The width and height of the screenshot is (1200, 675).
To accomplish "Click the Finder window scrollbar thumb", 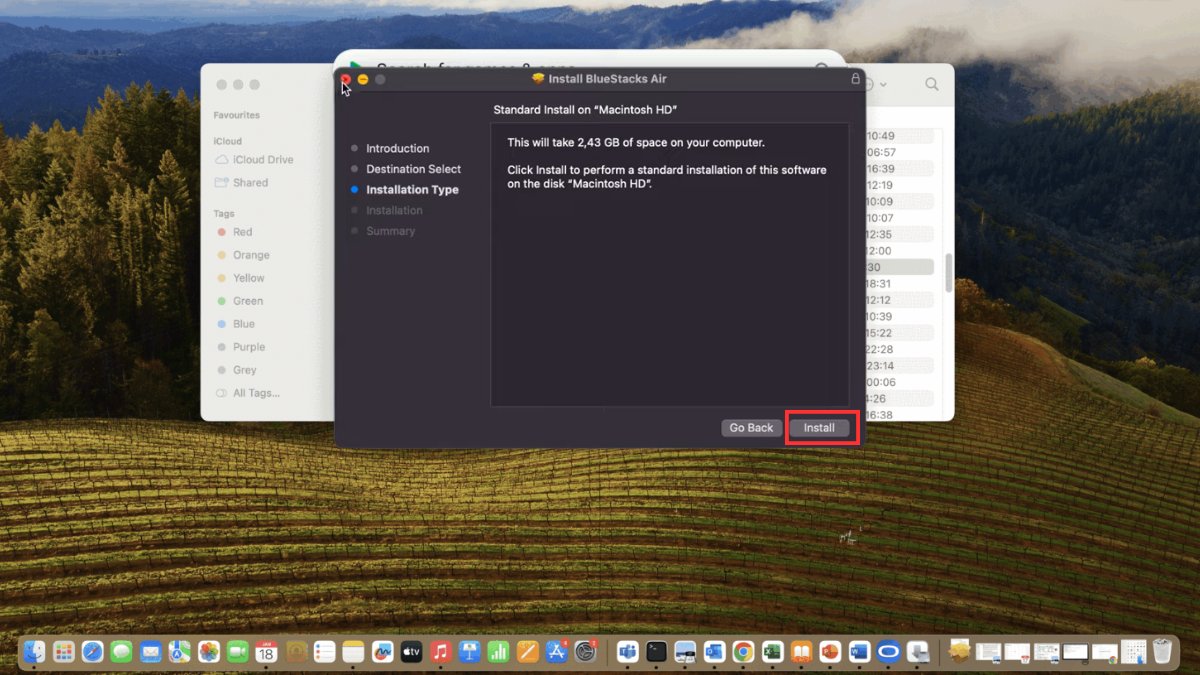I will coord(949,271).
